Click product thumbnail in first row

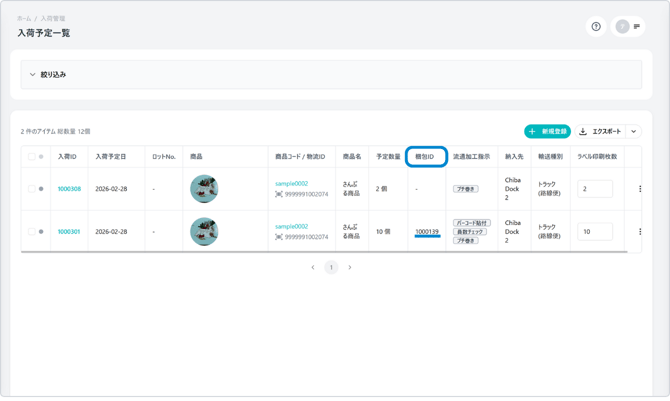(204, 189)
